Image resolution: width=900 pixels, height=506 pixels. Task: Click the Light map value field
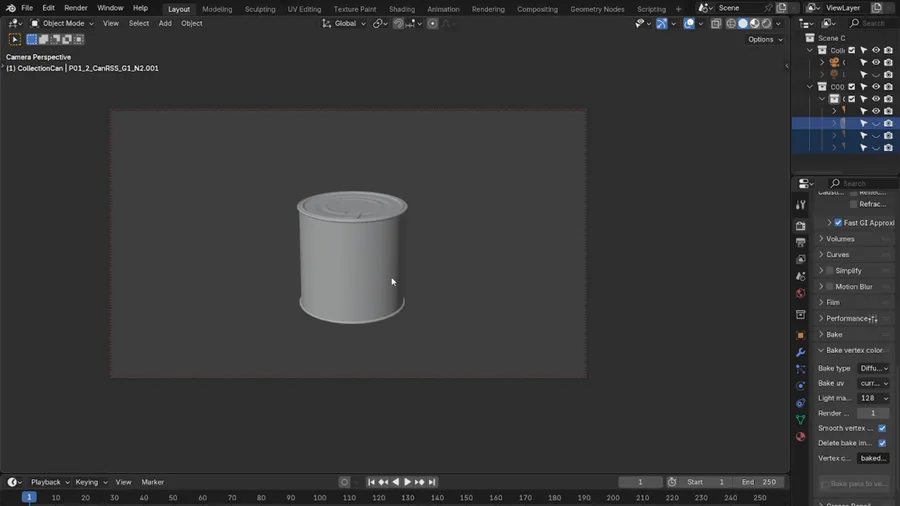(873, 398)
